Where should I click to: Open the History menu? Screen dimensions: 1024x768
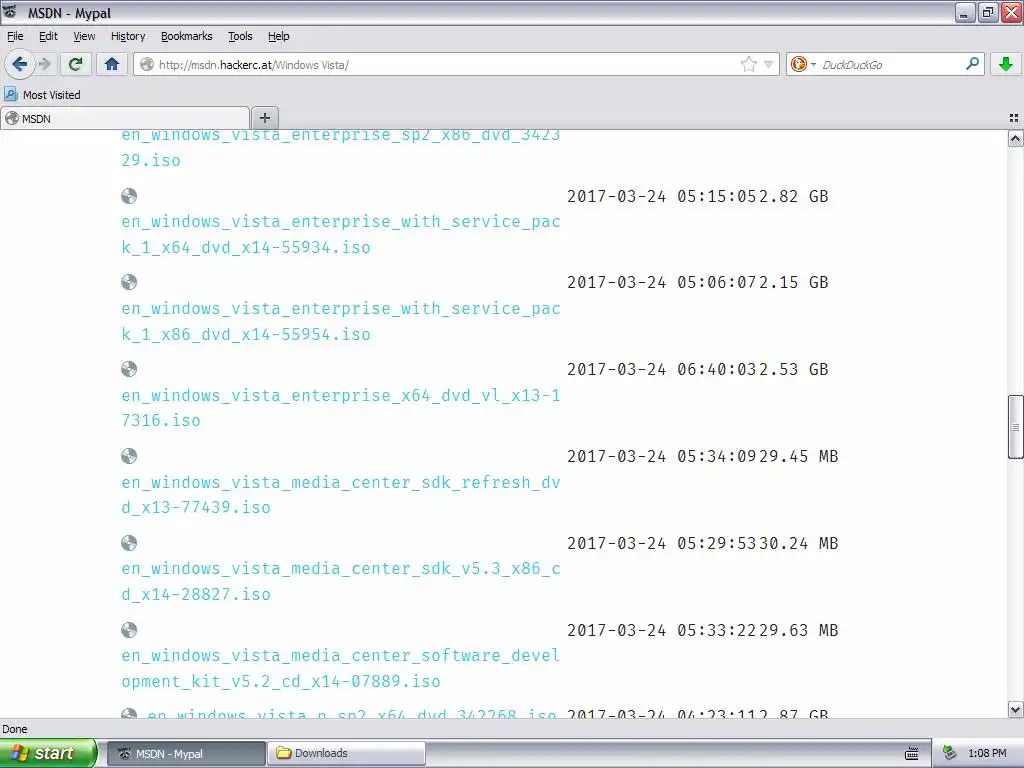128,36
